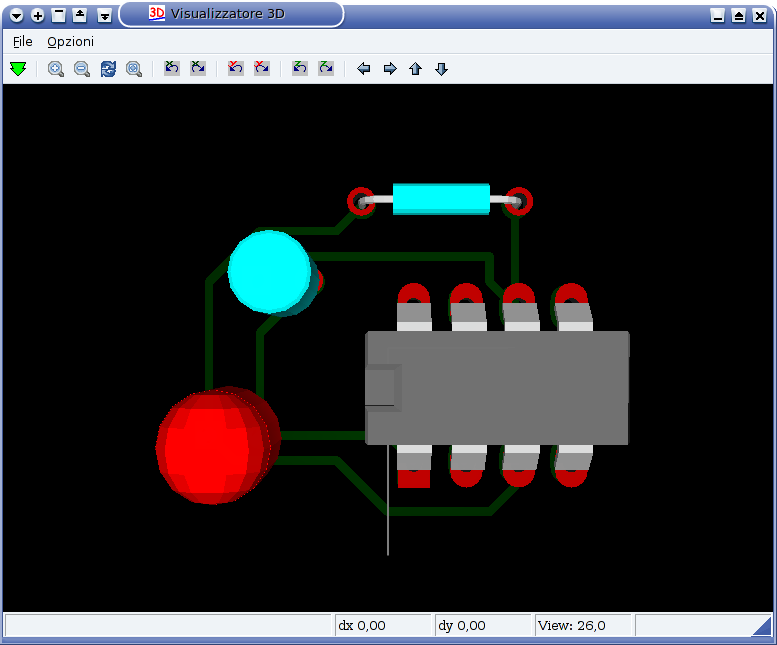Click the 3D icon in title bar
The image size is (777, 645).
pyautogui.click(x=157, y=13)
